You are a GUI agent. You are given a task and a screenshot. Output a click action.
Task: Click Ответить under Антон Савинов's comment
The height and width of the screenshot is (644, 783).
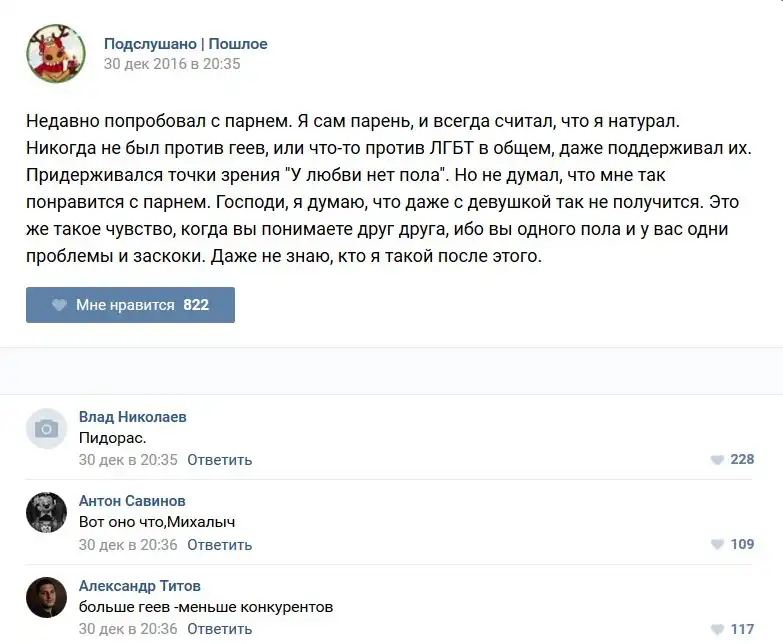(x=219, y=545)
